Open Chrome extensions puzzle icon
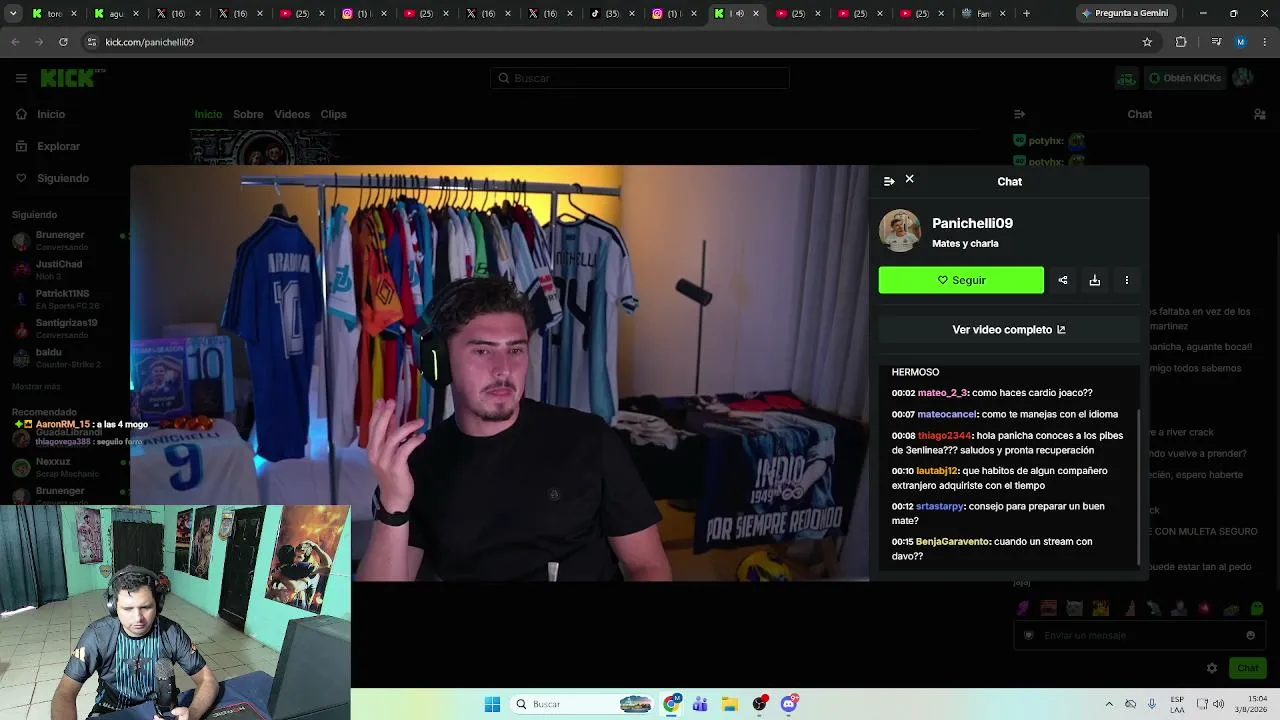 [1181, 42]
